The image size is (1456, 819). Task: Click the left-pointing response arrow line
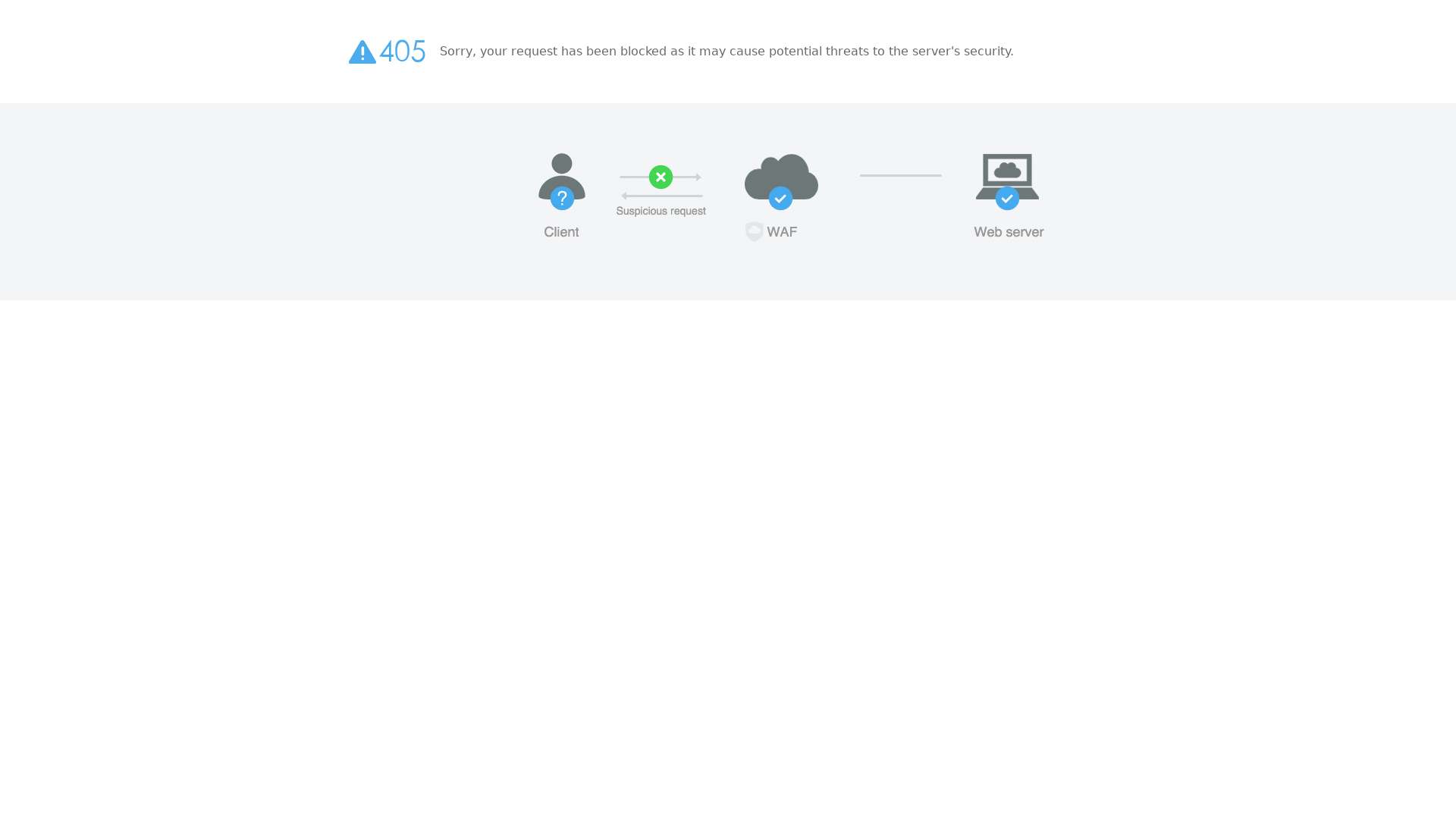[662, 196]
